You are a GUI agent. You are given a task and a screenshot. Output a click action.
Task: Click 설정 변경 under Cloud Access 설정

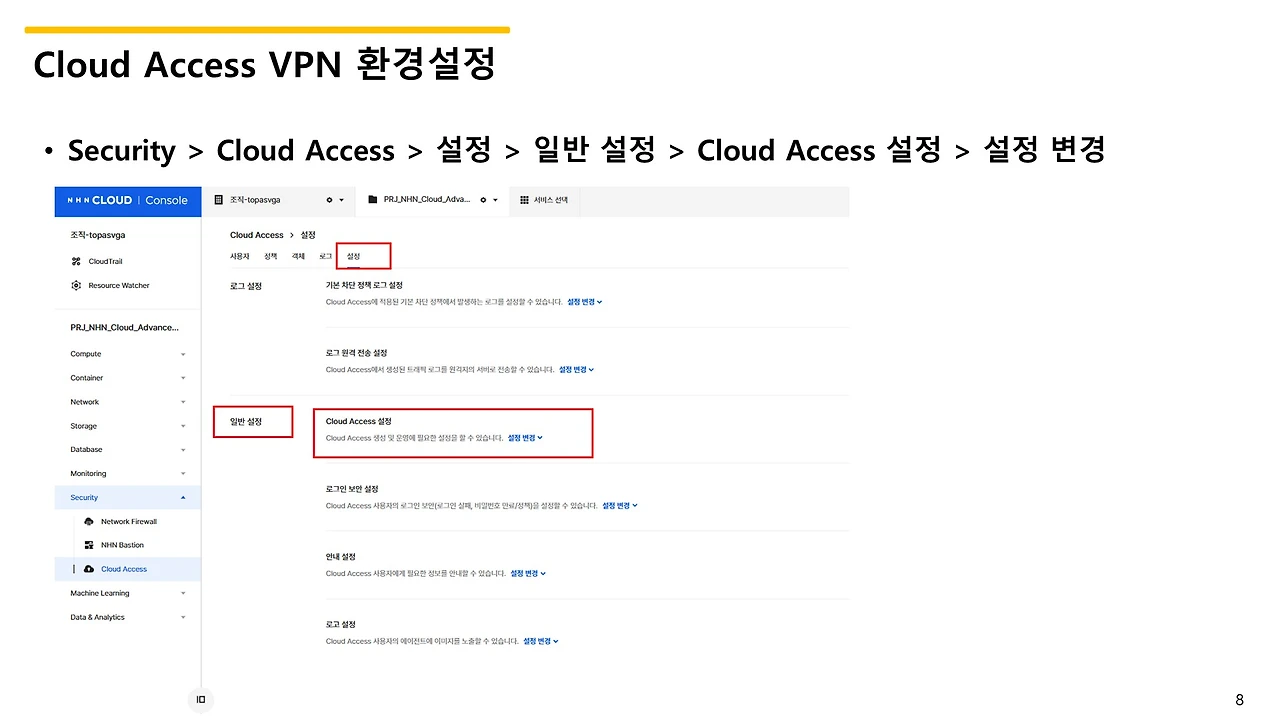(525, 438)
